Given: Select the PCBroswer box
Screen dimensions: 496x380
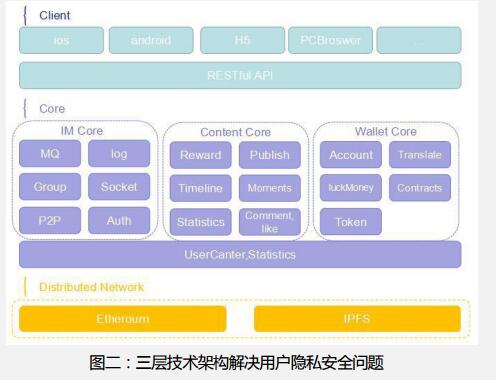Looking at the screenshot, I should (x=330, y=40).
